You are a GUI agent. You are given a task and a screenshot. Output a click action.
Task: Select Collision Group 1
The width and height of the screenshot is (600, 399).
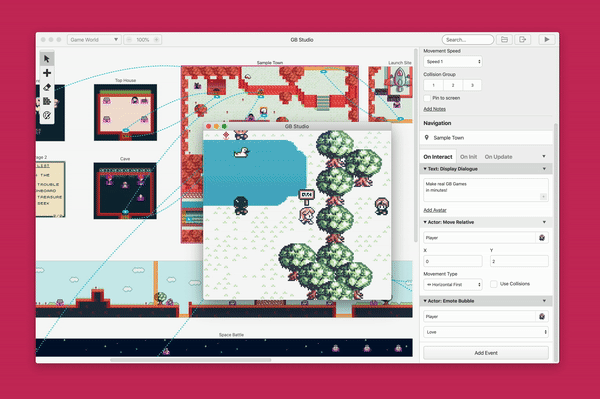pos(434,85)
